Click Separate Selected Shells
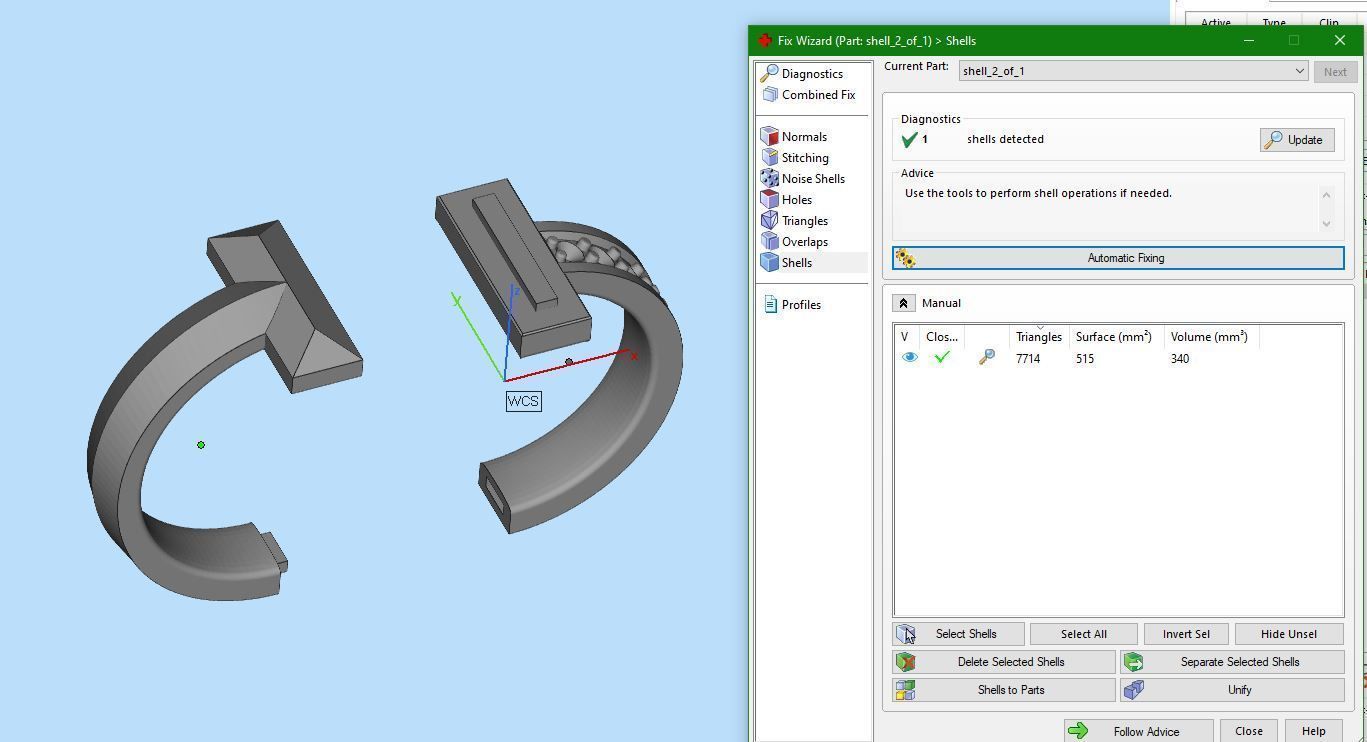Screen dimensions: 1367x742 1232,662
